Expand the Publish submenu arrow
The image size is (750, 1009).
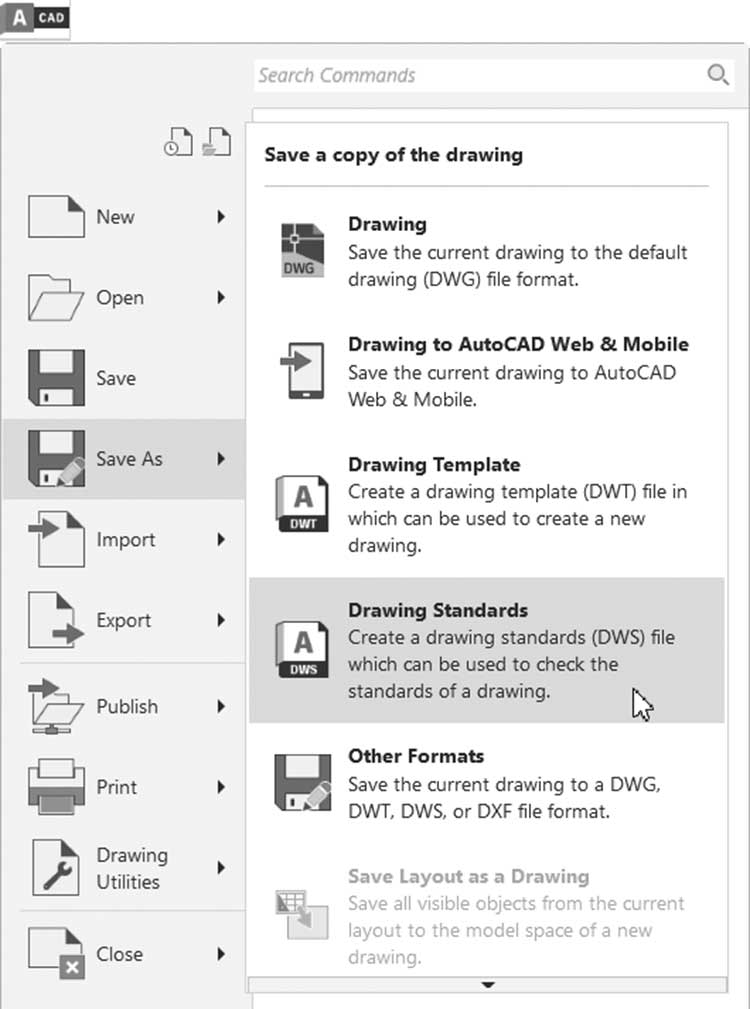221,707
